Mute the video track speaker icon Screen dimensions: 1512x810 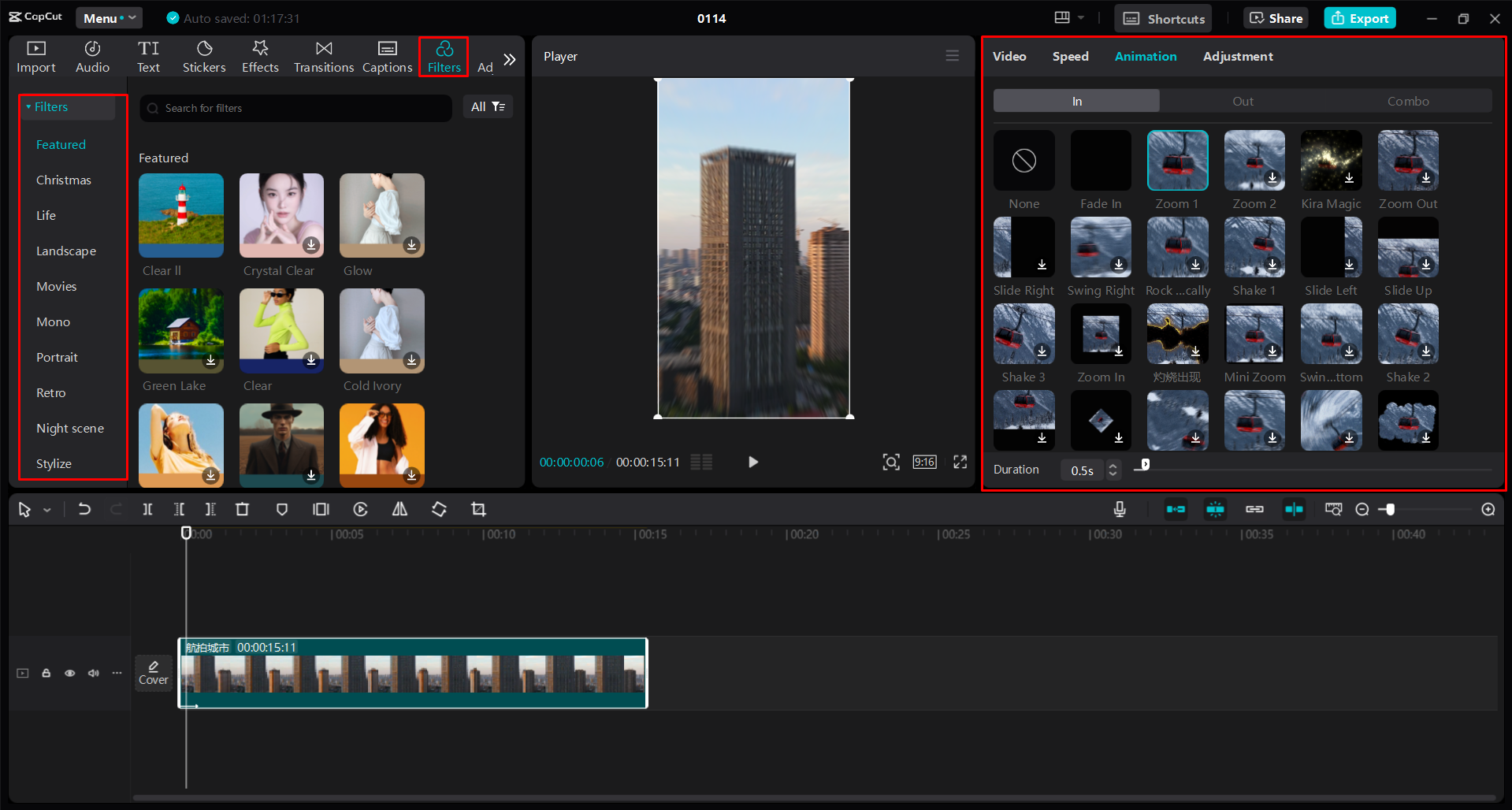click(93, 673)
